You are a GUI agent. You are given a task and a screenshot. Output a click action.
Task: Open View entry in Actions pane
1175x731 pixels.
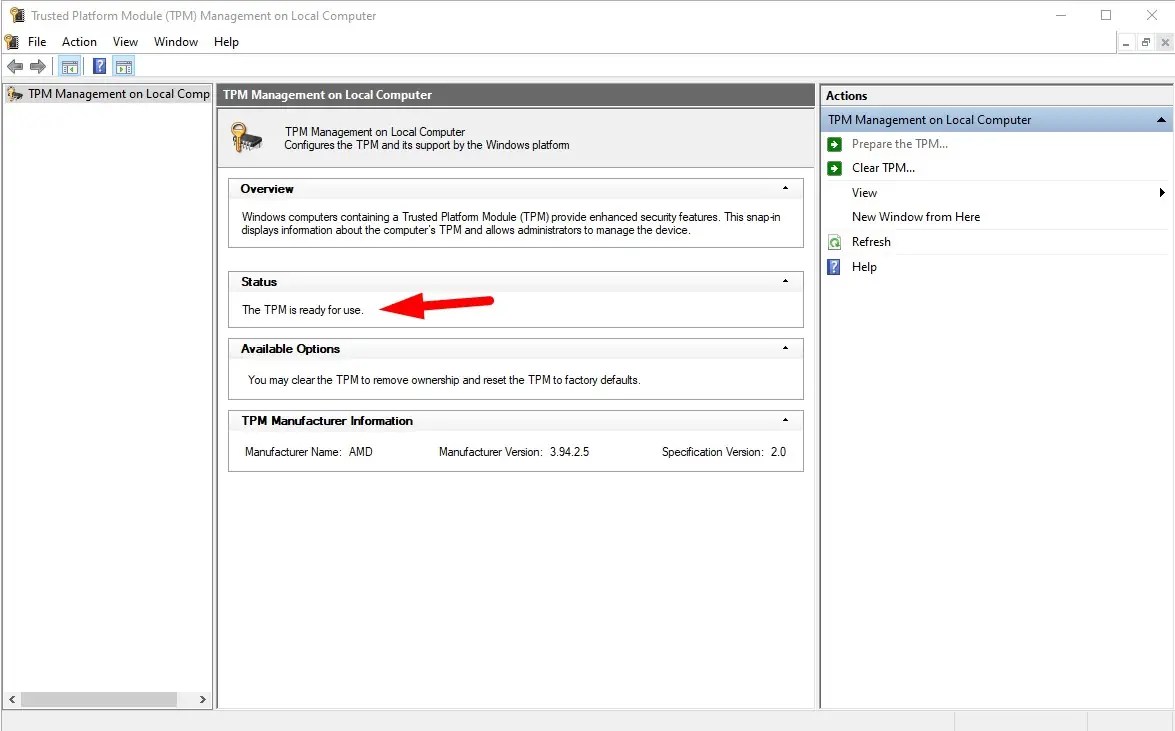pos(864,193)
